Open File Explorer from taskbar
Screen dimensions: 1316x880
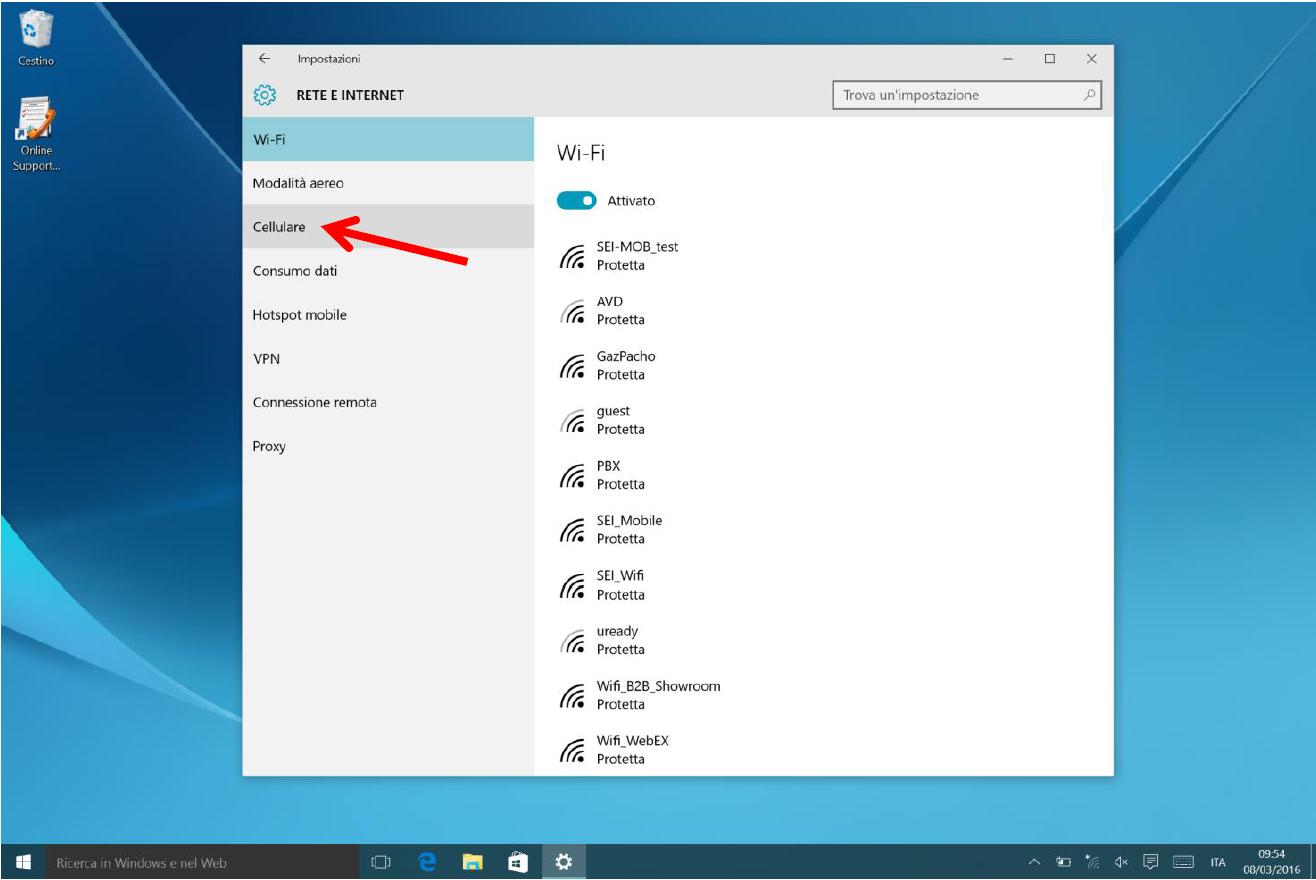coord(472,862)
